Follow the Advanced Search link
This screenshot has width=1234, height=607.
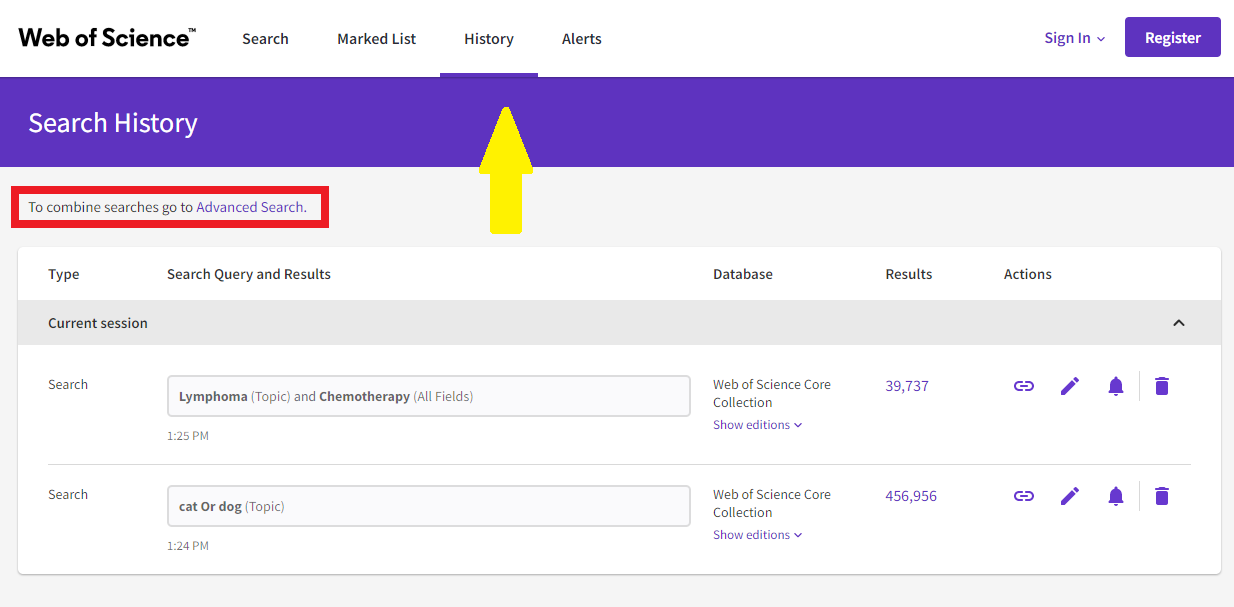[250, 207]
